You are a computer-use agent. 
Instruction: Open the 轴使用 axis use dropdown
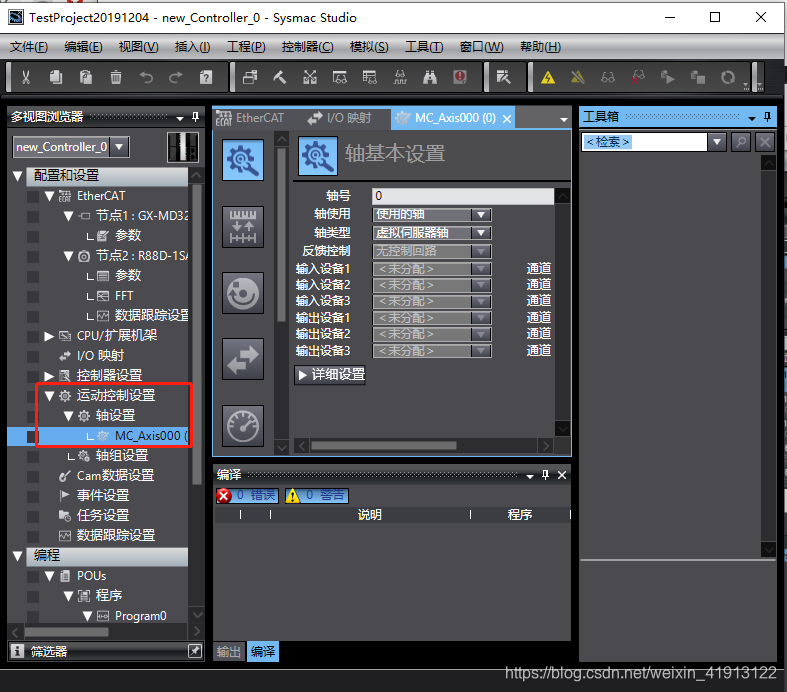[481, 215]
